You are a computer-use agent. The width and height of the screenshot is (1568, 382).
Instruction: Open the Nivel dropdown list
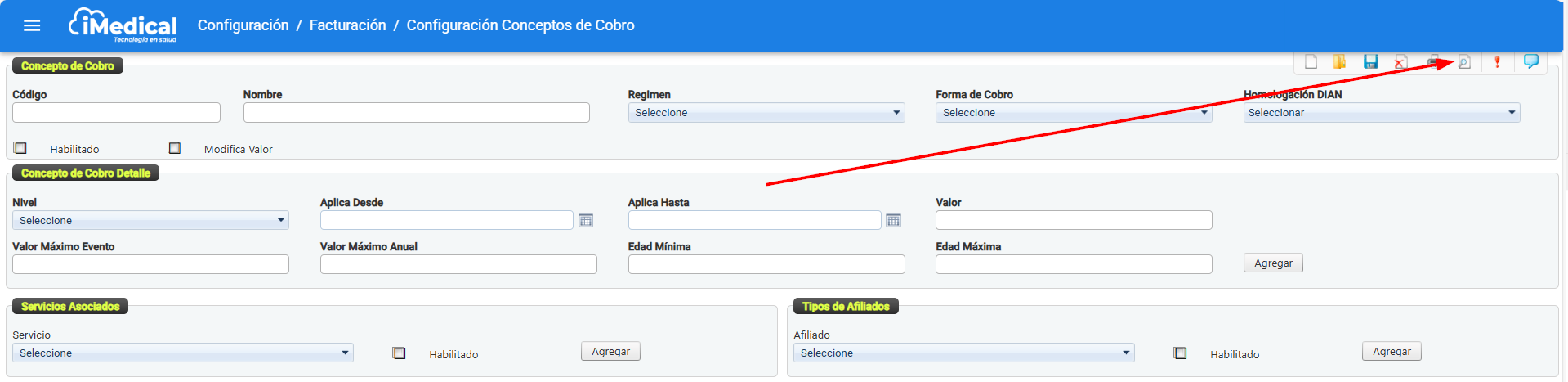(150, 221)
